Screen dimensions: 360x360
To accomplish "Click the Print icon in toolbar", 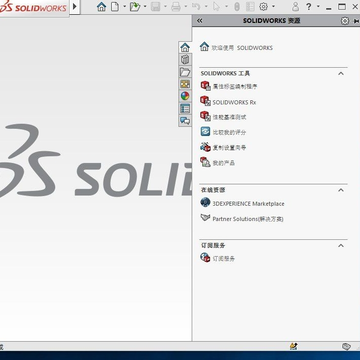I will pyautogui.click(x=176, y=7).
